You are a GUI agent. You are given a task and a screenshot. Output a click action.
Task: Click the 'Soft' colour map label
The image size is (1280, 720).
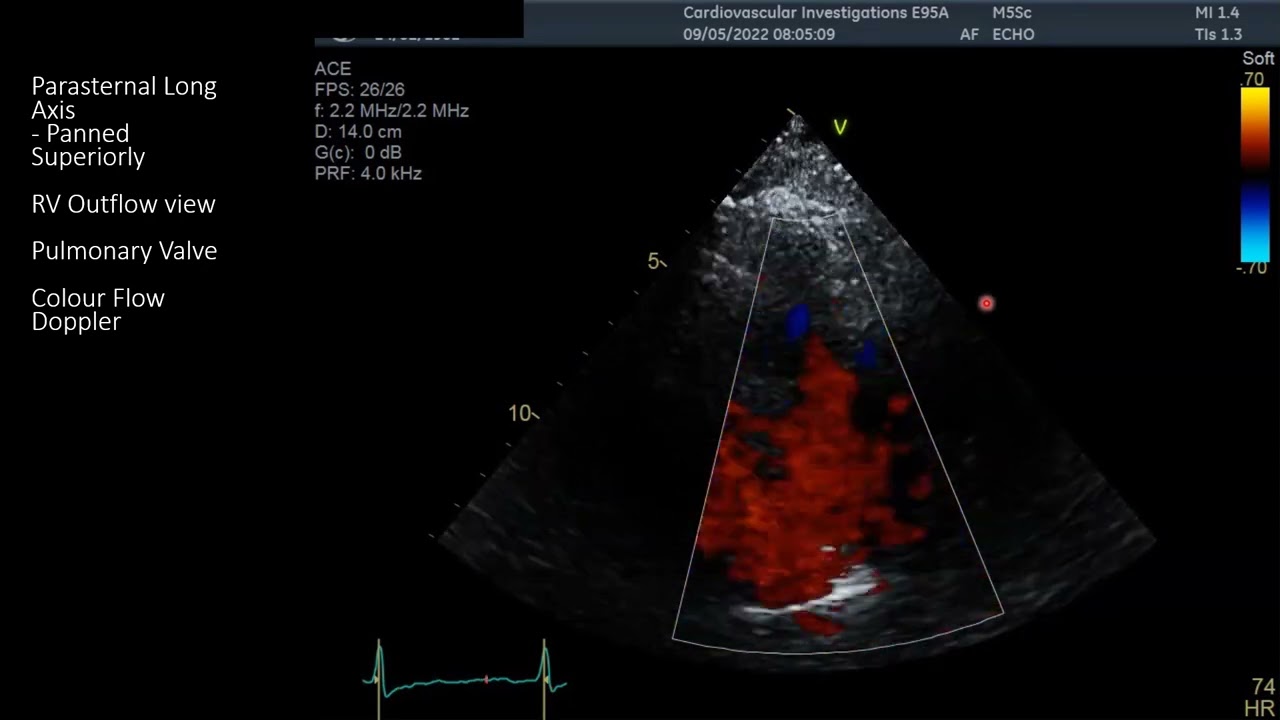(x=1258, y=60)
